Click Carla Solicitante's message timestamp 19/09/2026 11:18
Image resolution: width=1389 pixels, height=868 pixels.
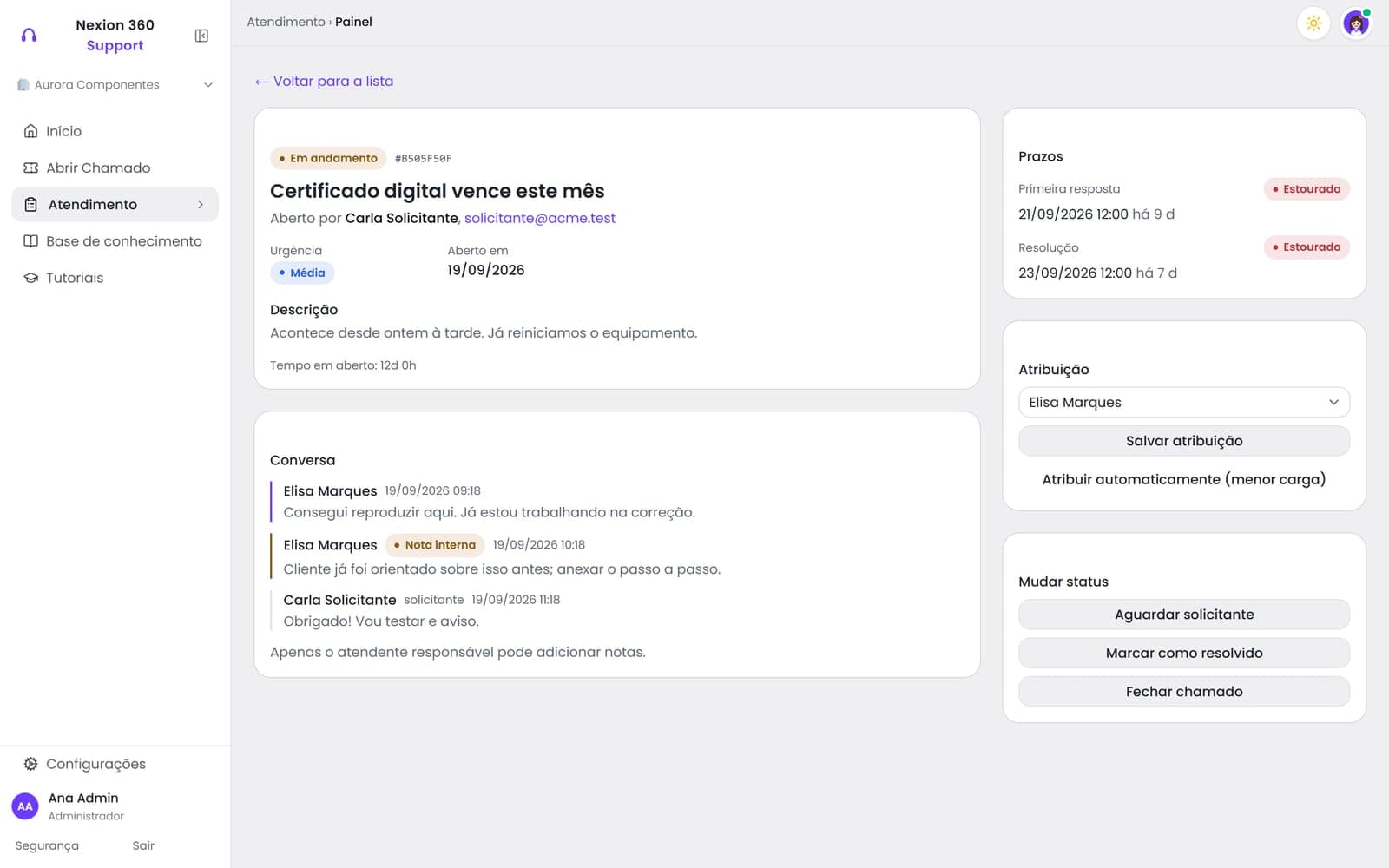click(x=516, y=600)
